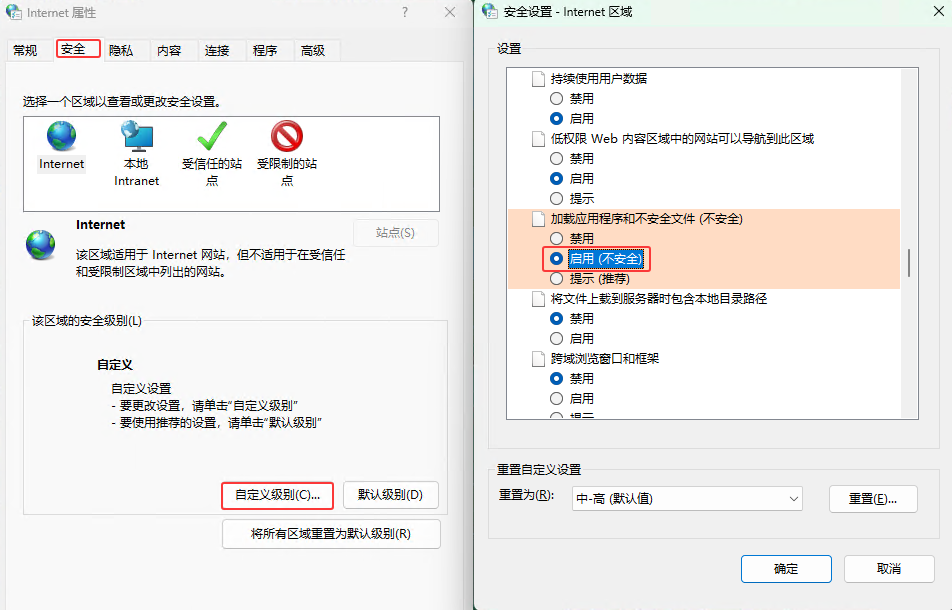Open the 隐私 tab
The height and width of the screenshot is (610, 952).
121,50
